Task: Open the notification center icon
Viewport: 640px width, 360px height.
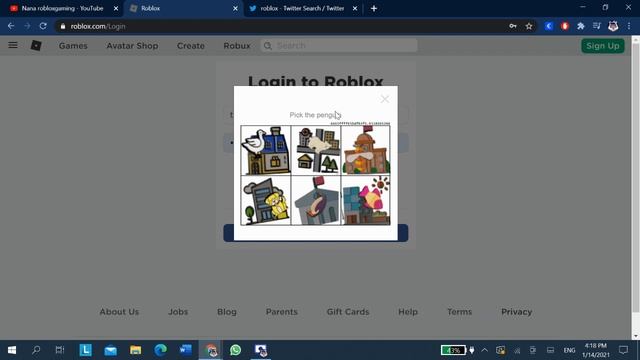Action: click(623, 350)
